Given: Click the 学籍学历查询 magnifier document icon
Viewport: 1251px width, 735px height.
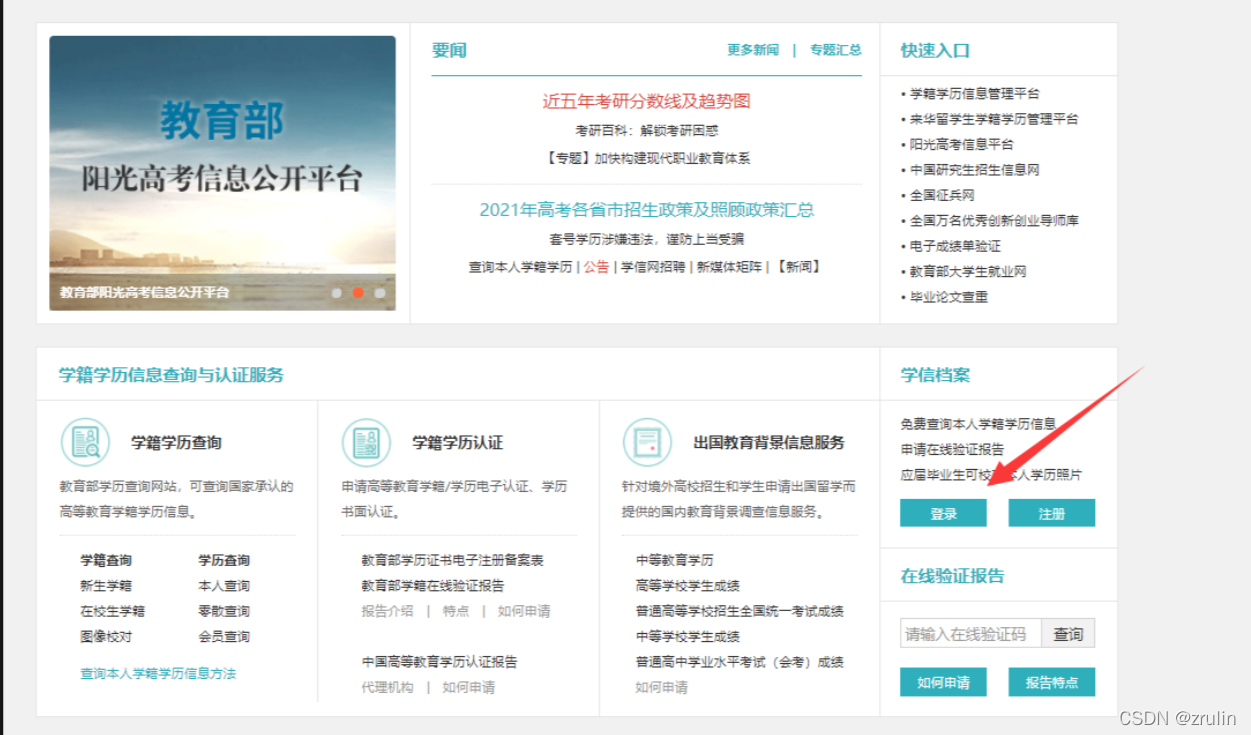Looking at the screenshot, I should click(x=85, y=442).
